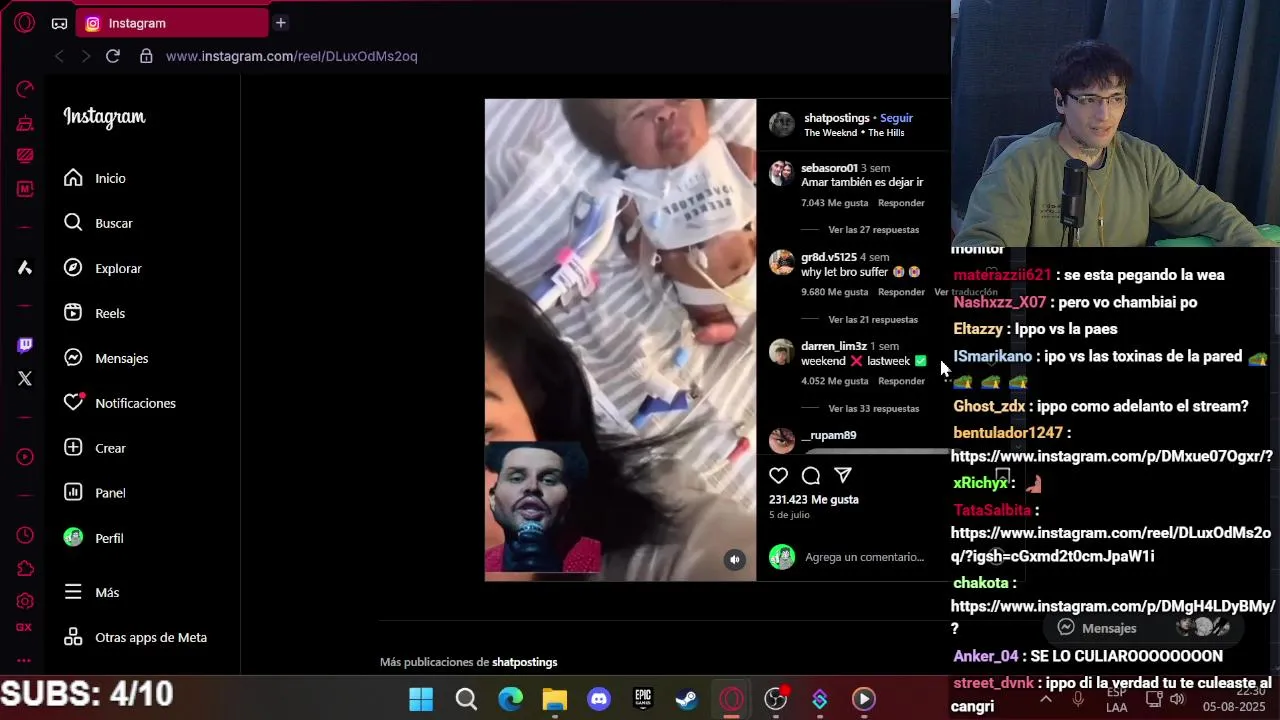Click Crear plus icon in sidebar
The image size is (1280, 720).
pos(73,448)
